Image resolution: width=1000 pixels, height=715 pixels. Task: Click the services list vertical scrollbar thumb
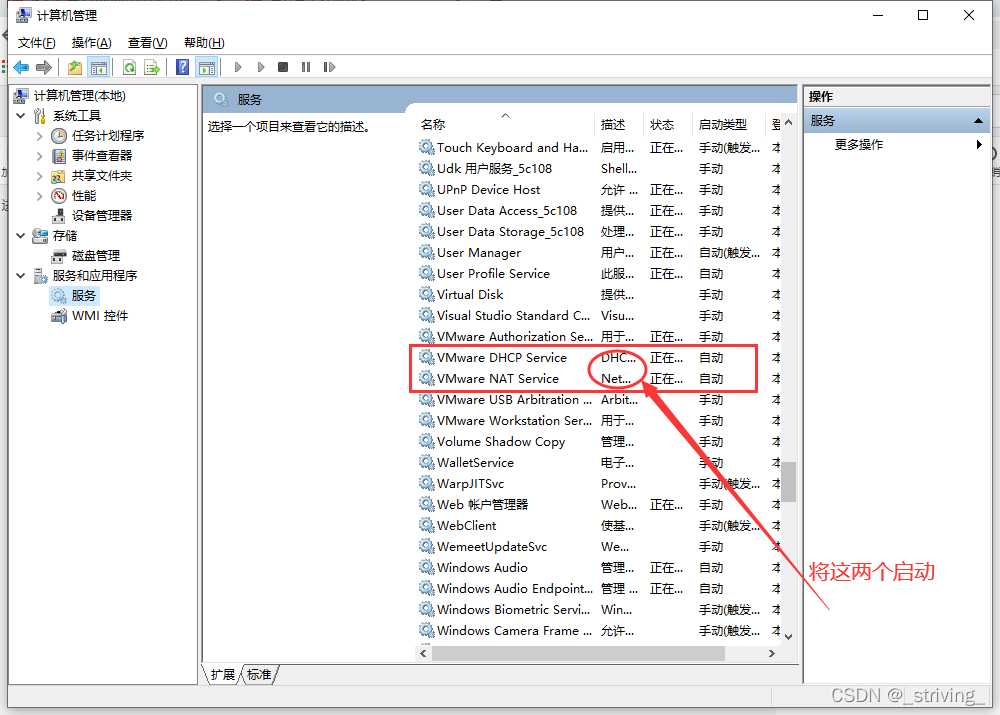click(789, 482)
